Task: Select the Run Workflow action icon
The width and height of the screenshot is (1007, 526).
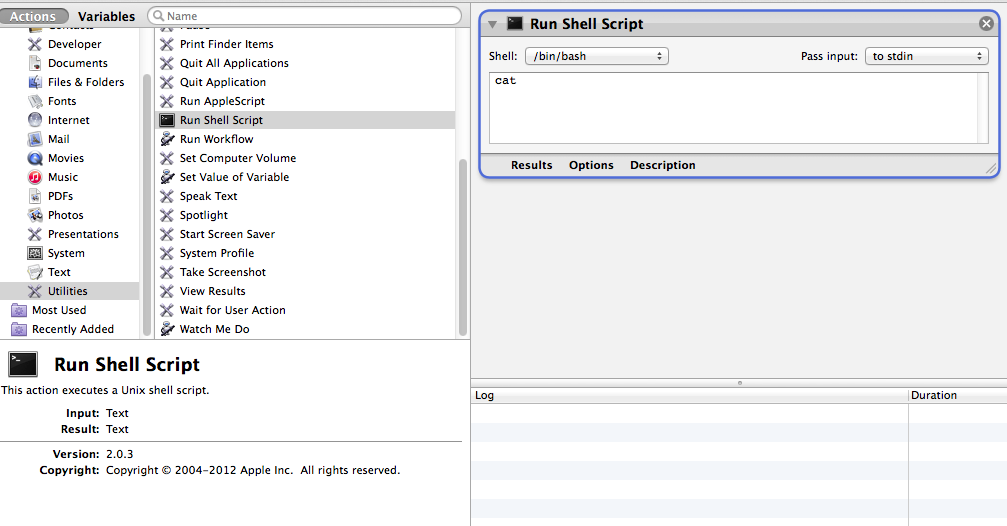Action: 167,139
